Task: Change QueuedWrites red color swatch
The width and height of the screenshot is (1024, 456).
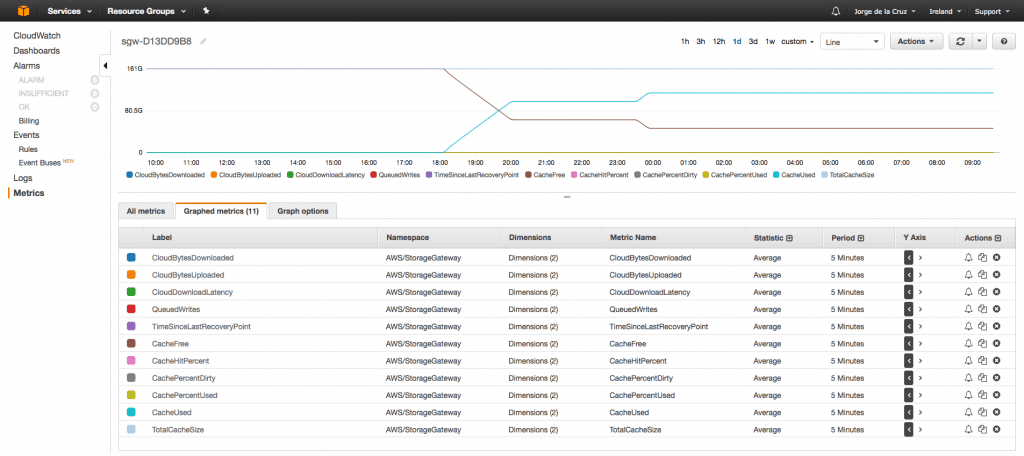Action: (131, 309)
